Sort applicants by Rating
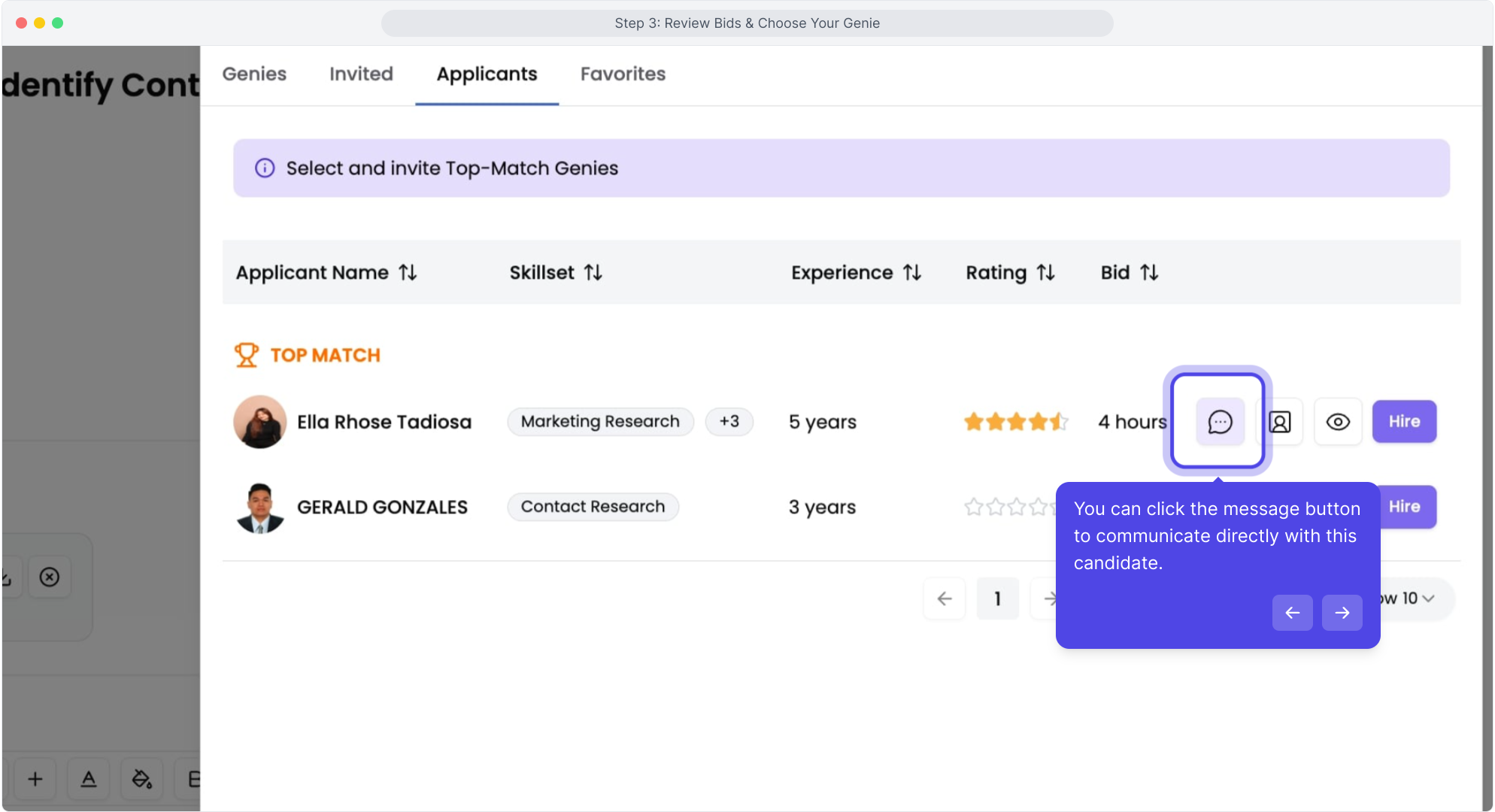This screenshot has height=812, width=1495. click(x=1045, y=272)
